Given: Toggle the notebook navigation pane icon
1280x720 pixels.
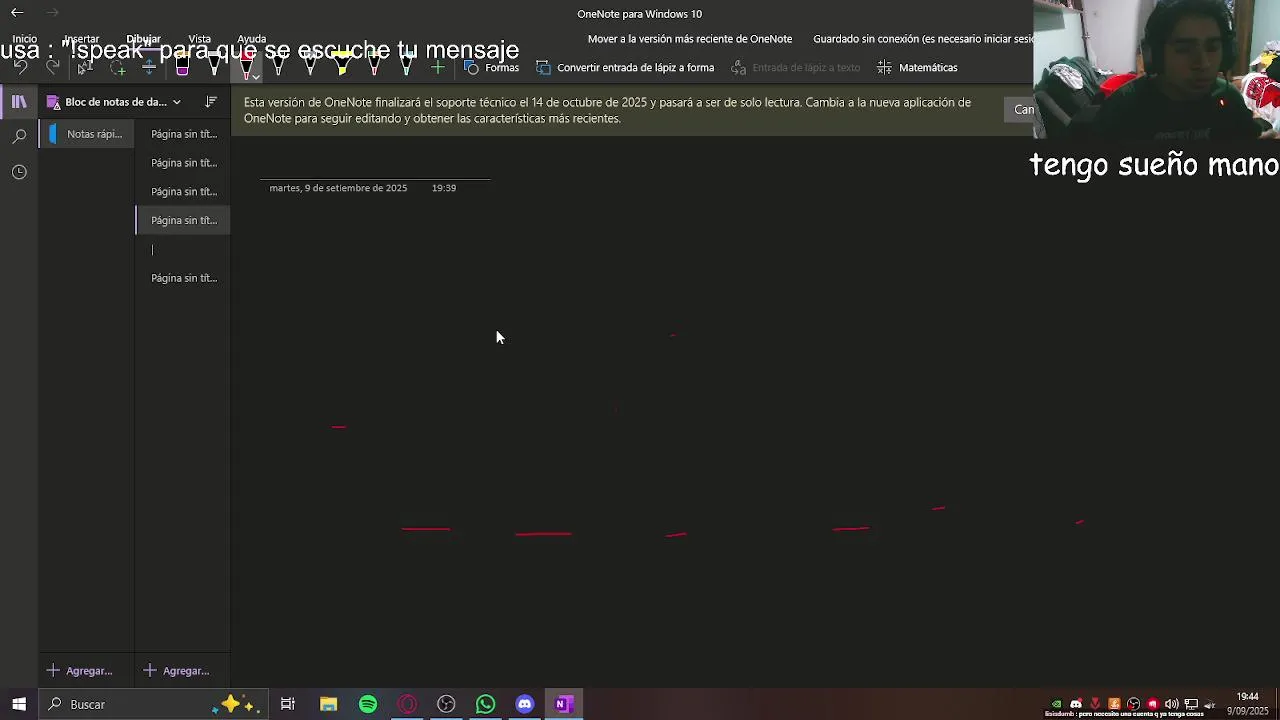Looking at the screenshot, I should [19, 102].
